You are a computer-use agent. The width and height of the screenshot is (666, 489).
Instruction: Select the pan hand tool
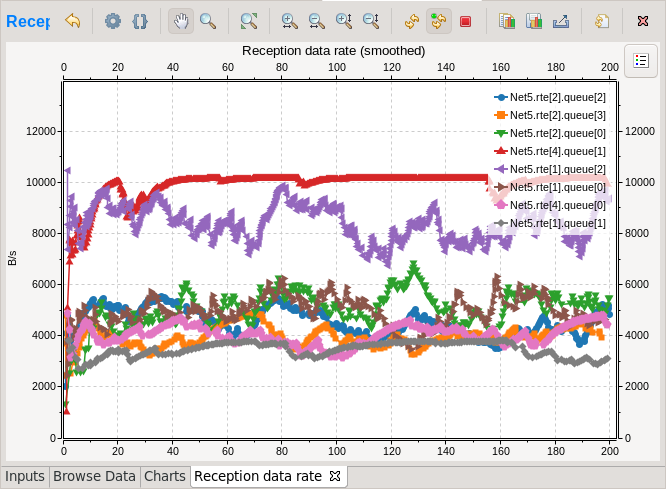point(181,21)
